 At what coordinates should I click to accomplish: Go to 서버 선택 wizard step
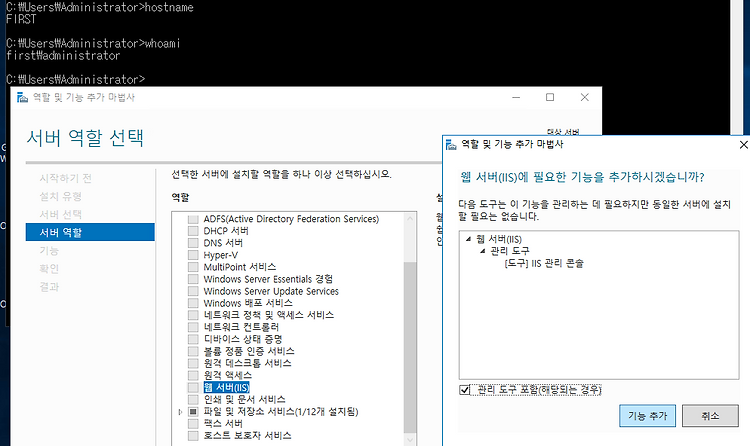click(x=60, y=214)
